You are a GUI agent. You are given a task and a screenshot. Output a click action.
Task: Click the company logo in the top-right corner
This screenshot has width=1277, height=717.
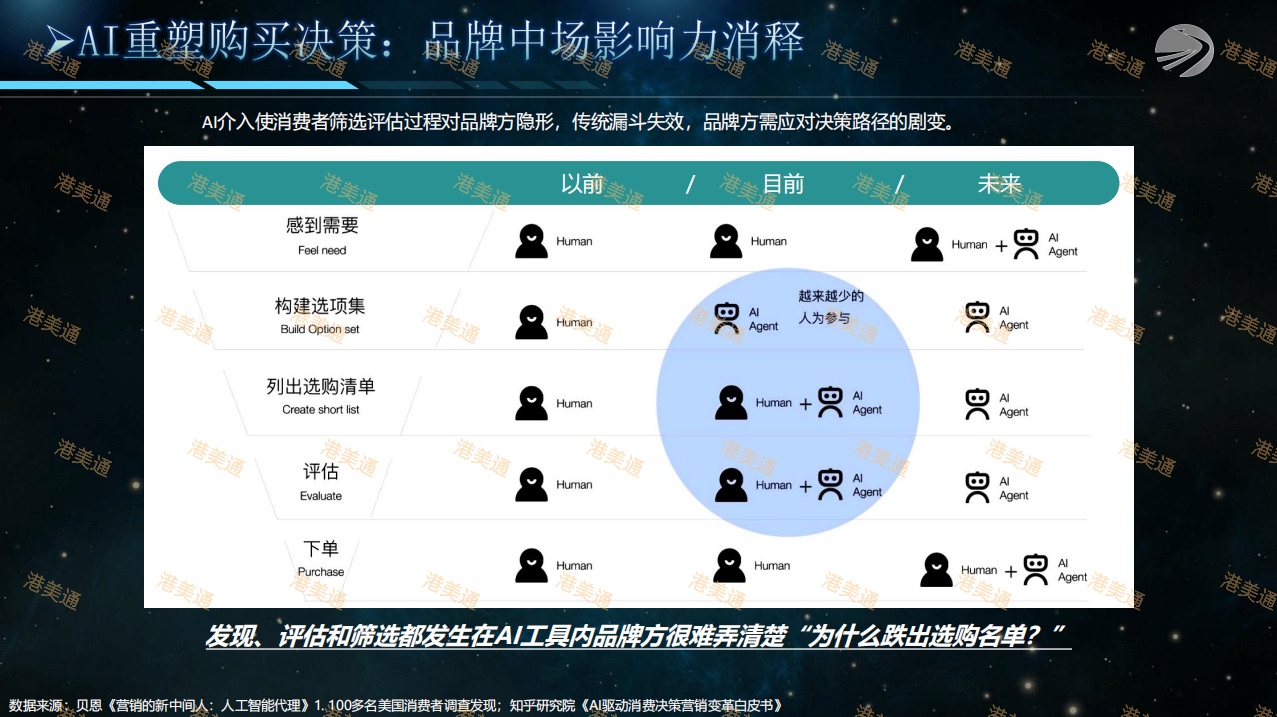[1184, 50]
